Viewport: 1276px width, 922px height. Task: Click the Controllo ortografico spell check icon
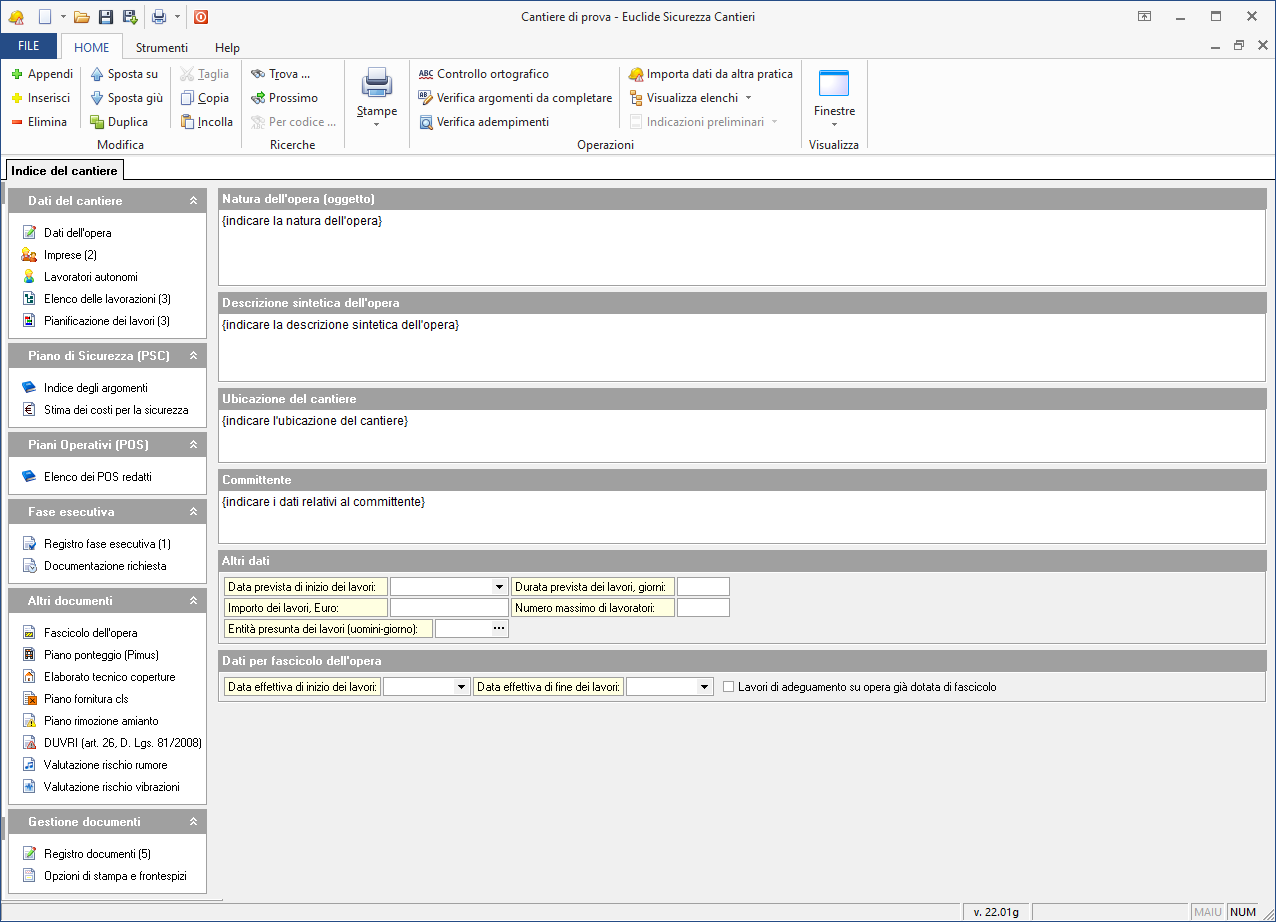(426, 74)
